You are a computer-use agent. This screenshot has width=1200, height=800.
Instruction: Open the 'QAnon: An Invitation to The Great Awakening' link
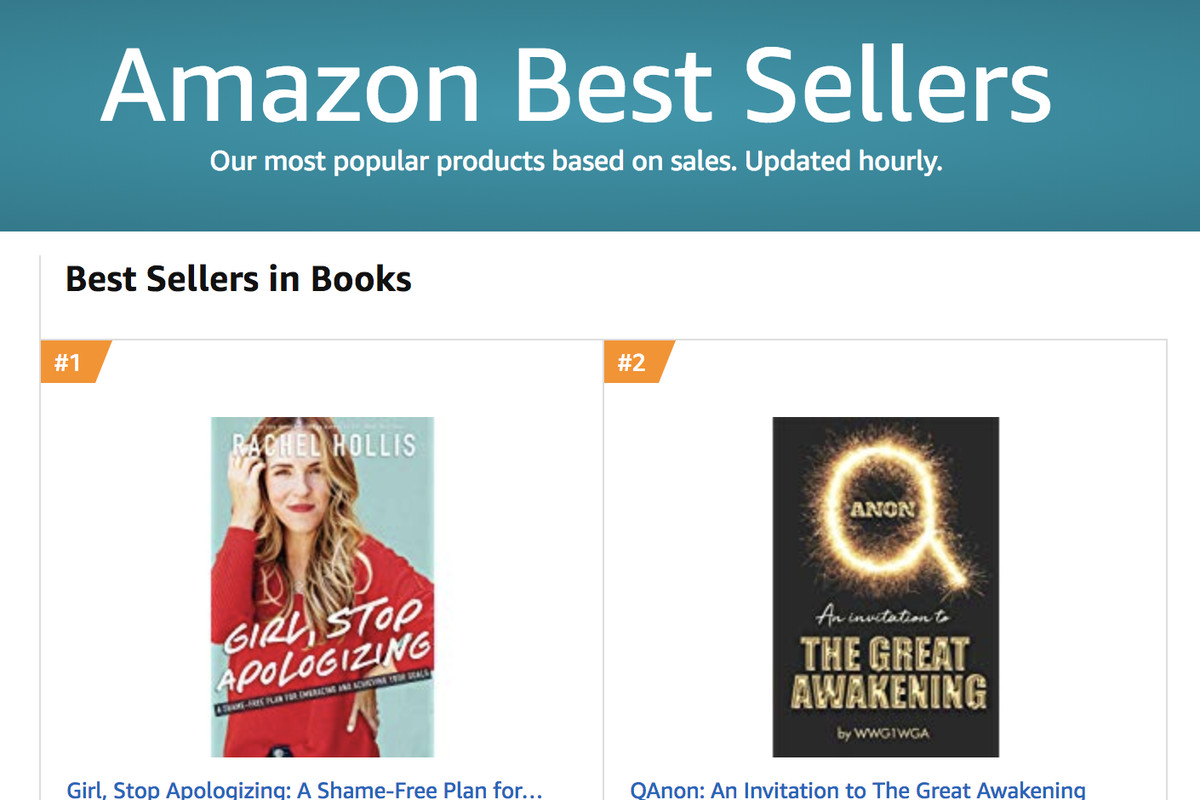857,790
